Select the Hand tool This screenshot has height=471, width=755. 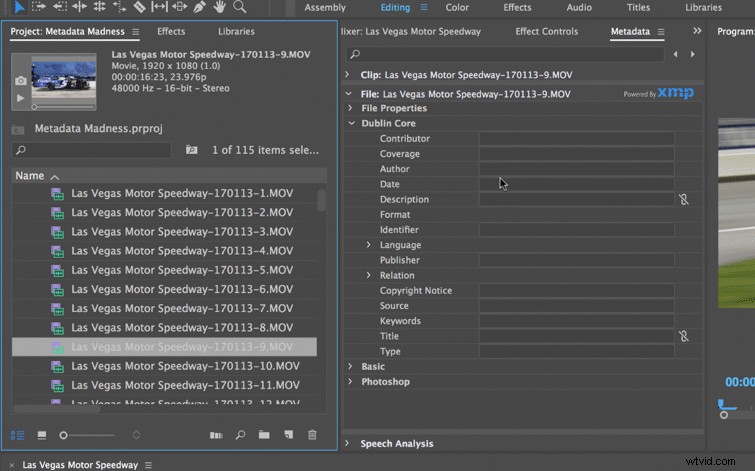(220, 7)
